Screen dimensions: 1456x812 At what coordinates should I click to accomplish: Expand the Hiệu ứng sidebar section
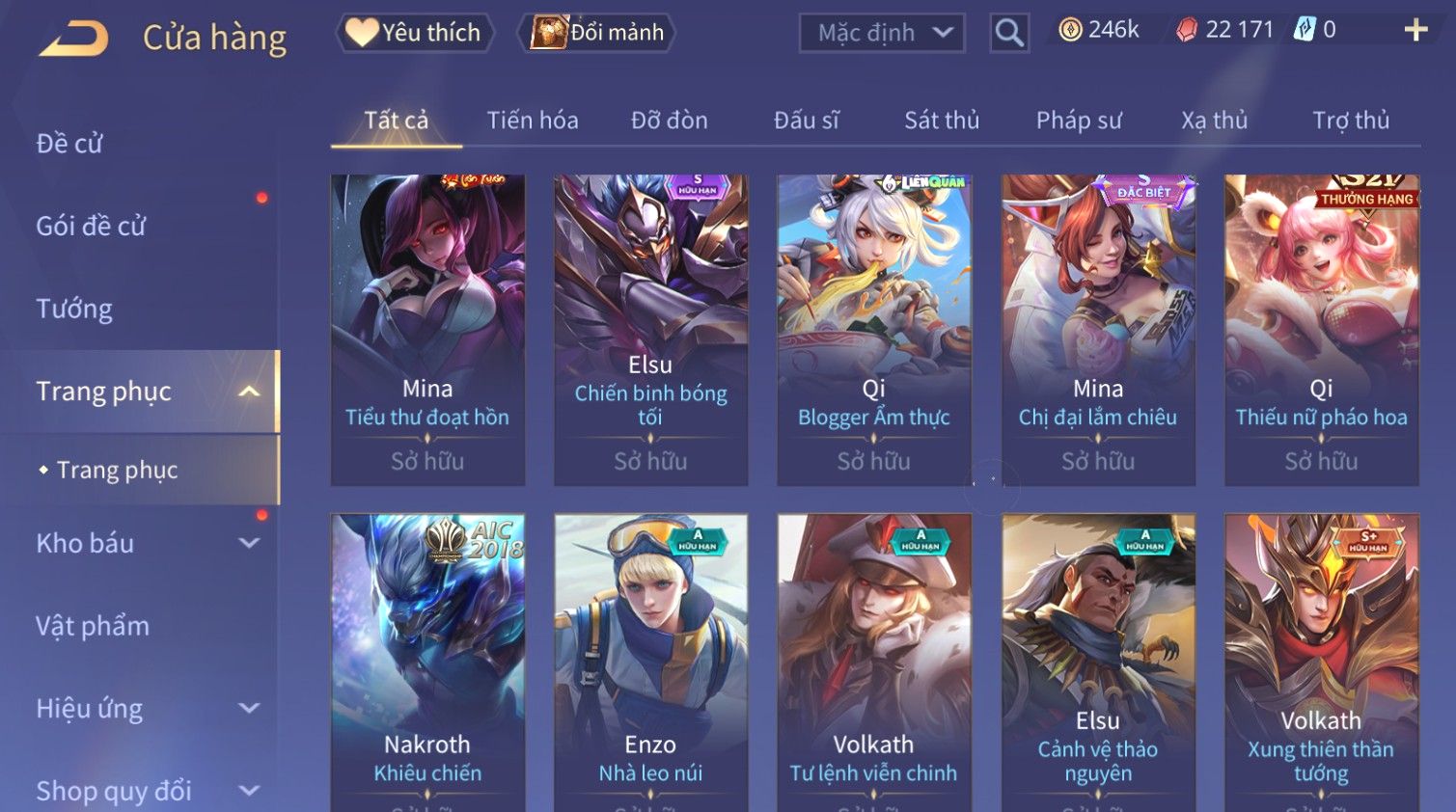(249, 708)
